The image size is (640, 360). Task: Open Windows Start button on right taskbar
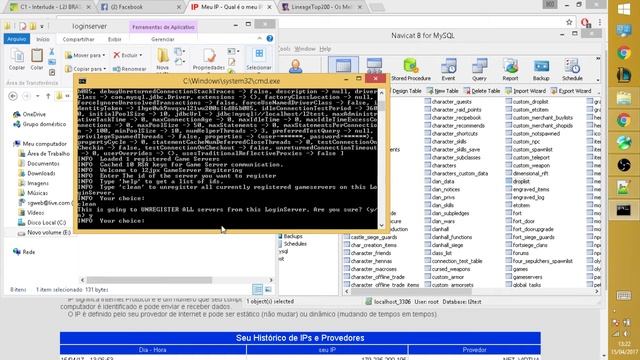pyautogui.click(x=624, y=9)
